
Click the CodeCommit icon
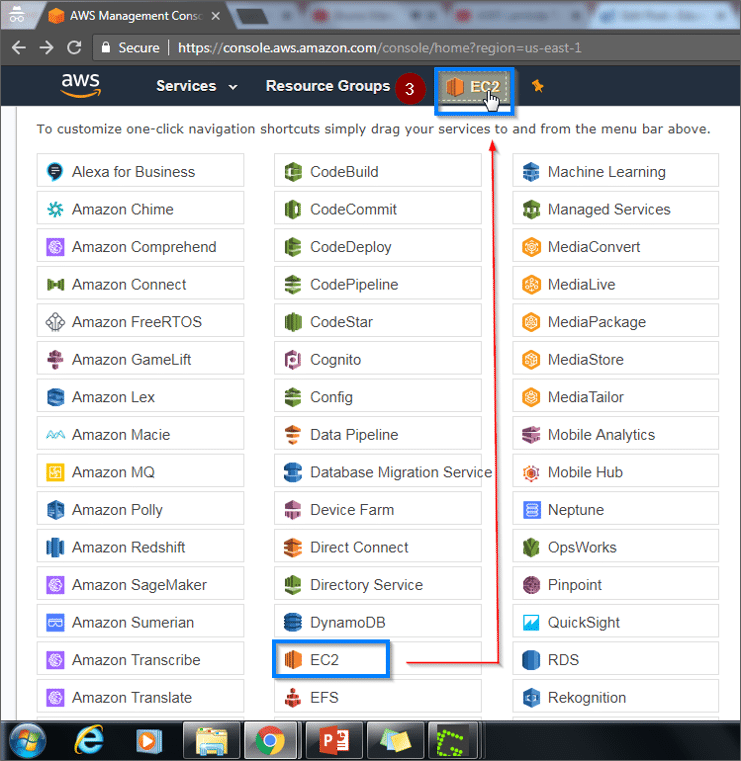[x=293, y=209]
